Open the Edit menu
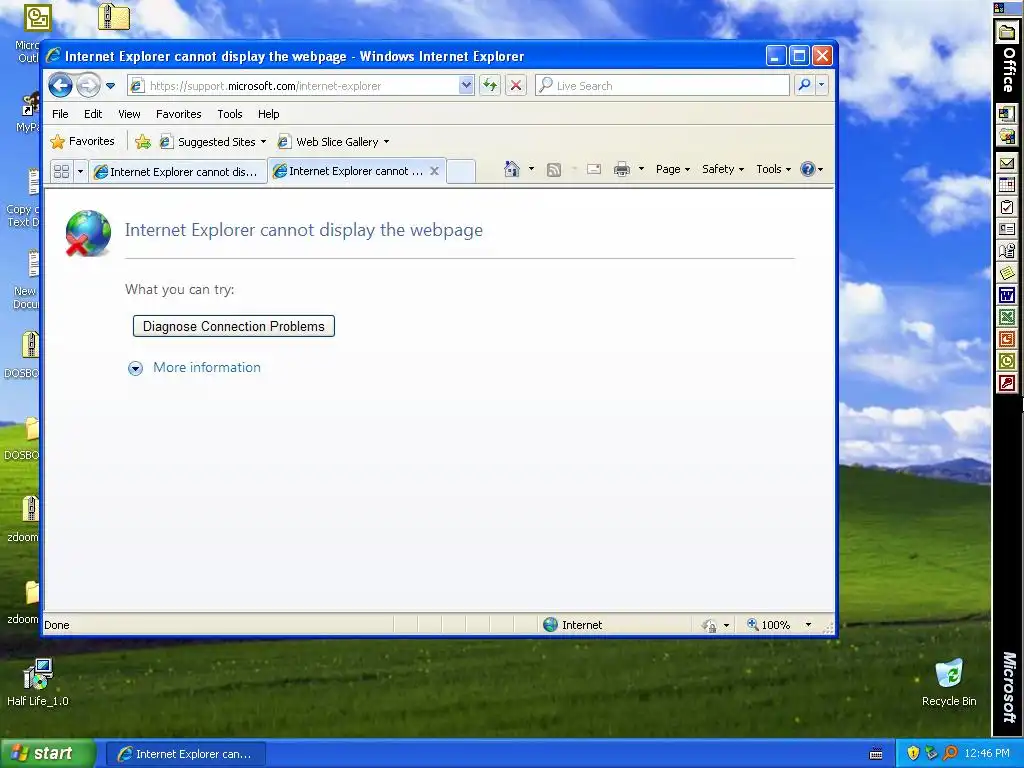This screenshot has width=1024, height=768. click(x=93, y=114)
